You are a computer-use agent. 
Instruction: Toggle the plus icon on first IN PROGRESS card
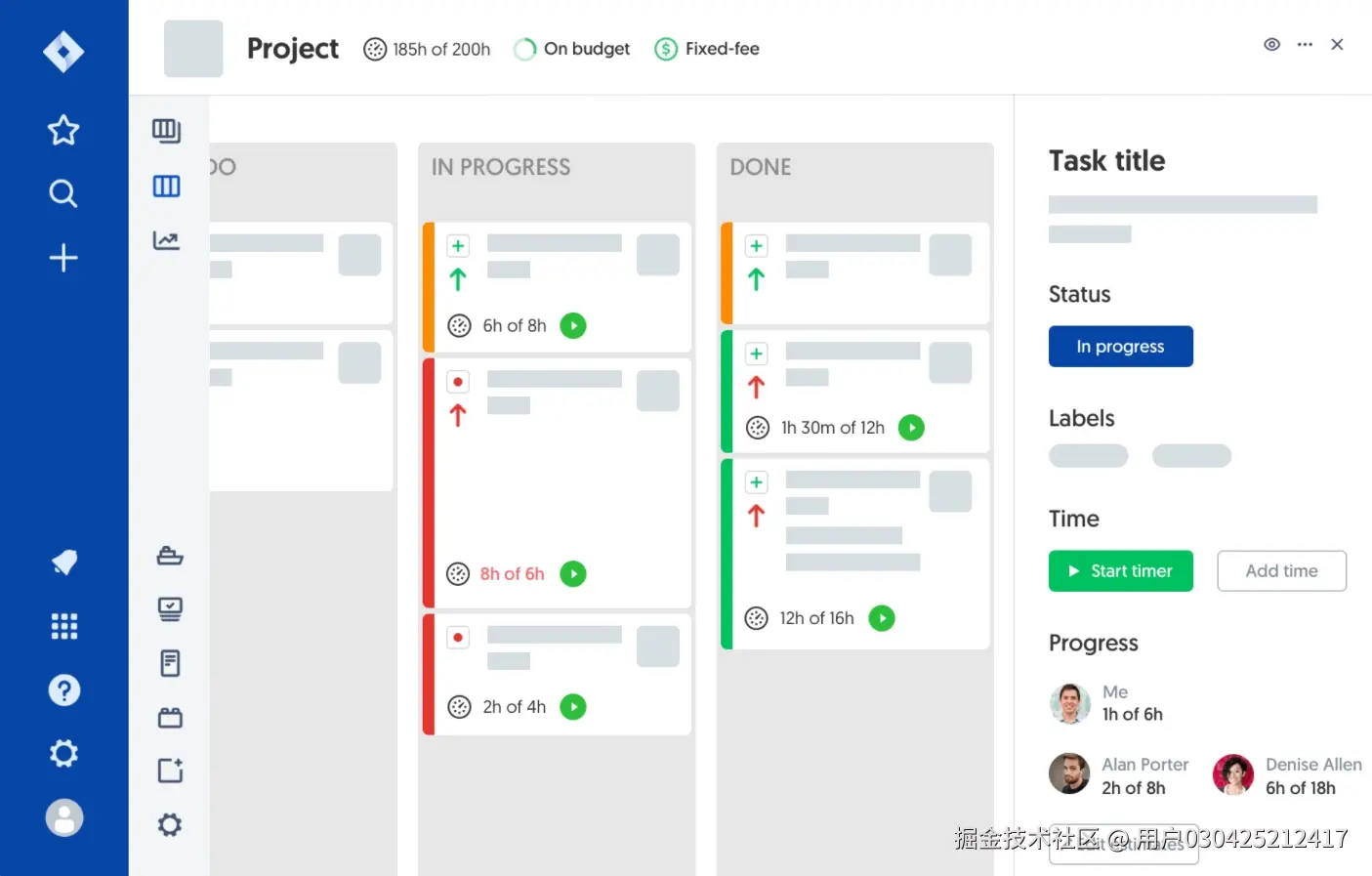pos(458,245)
